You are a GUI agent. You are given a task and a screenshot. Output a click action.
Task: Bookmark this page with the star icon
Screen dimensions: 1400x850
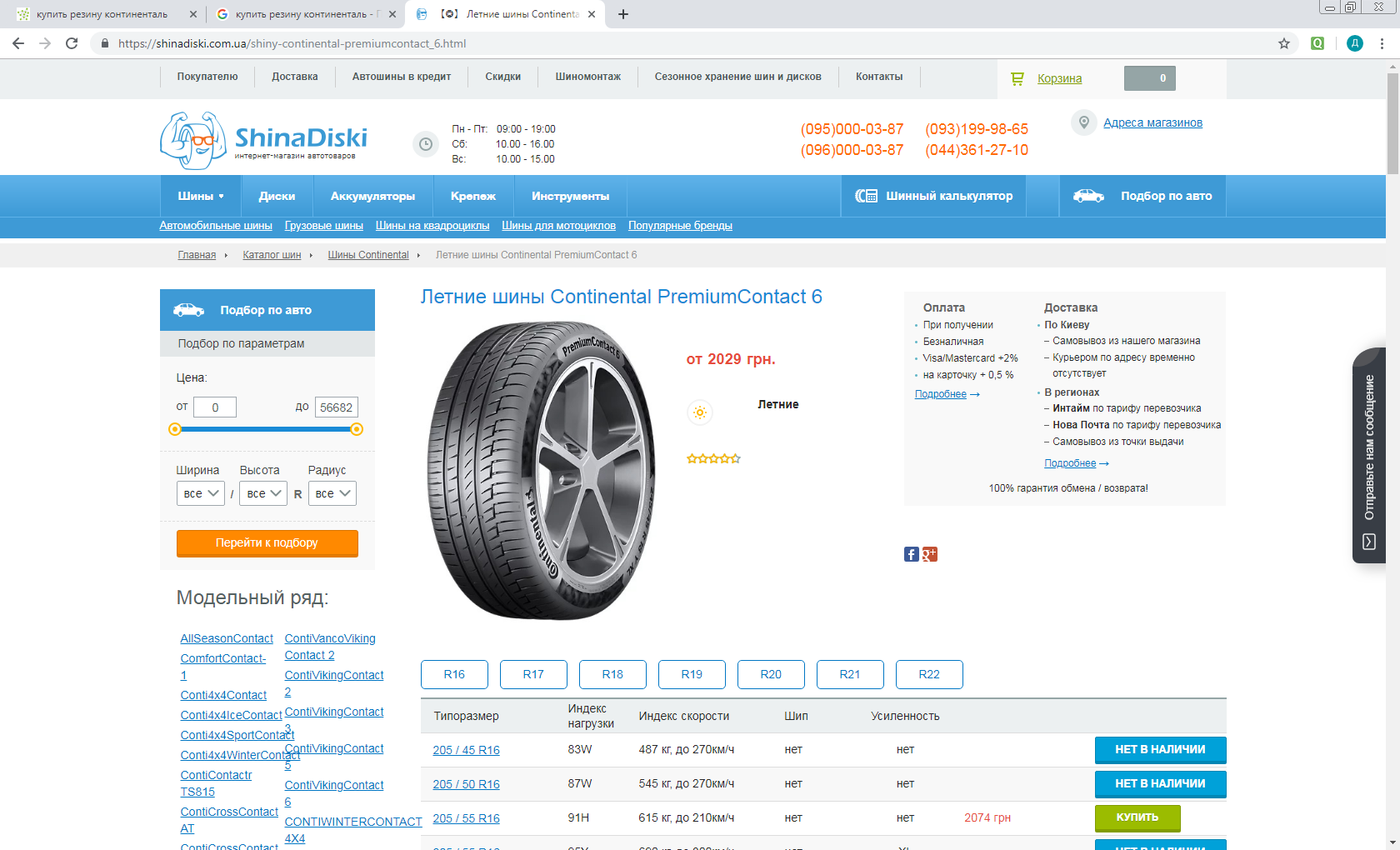(x=1284, y=43)
